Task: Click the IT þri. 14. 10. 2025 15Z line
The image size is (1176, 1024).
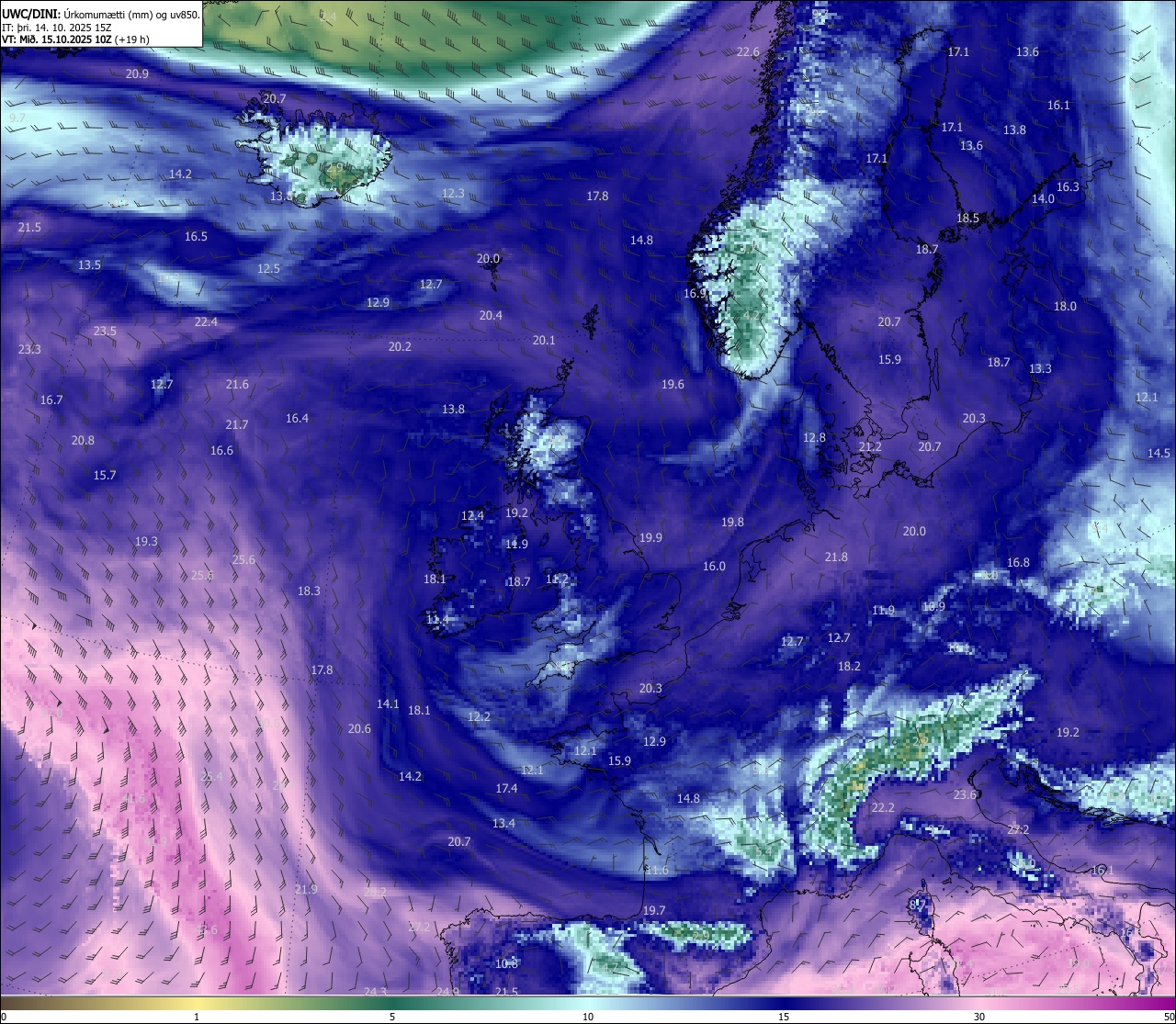Action: 55,28
